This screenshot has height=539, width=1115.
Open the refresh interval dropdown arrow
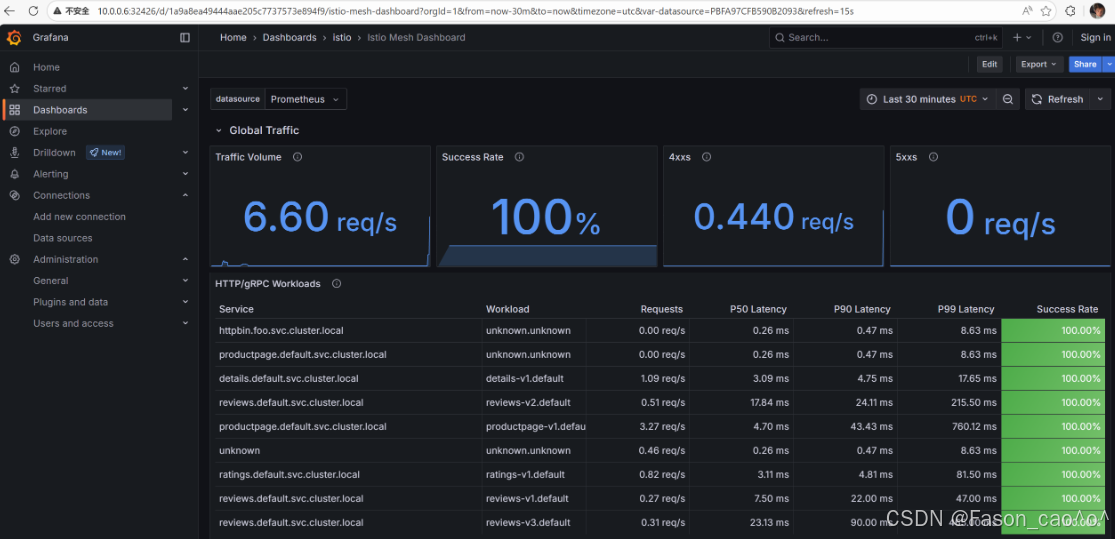tap(1101, 100)
